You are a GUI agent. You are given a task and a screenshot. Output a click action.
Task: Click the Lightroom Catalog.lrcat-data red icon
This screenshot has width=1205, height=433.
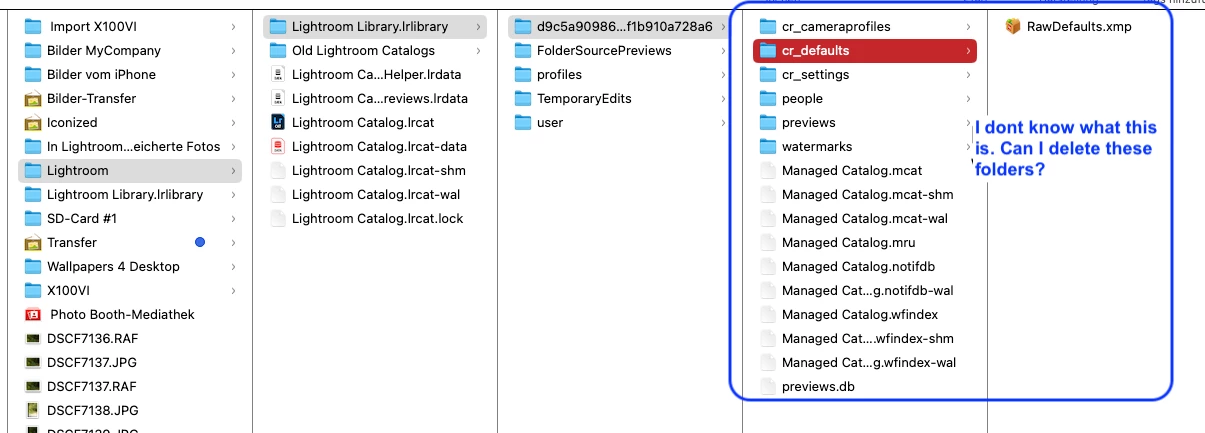coord(277,146)
